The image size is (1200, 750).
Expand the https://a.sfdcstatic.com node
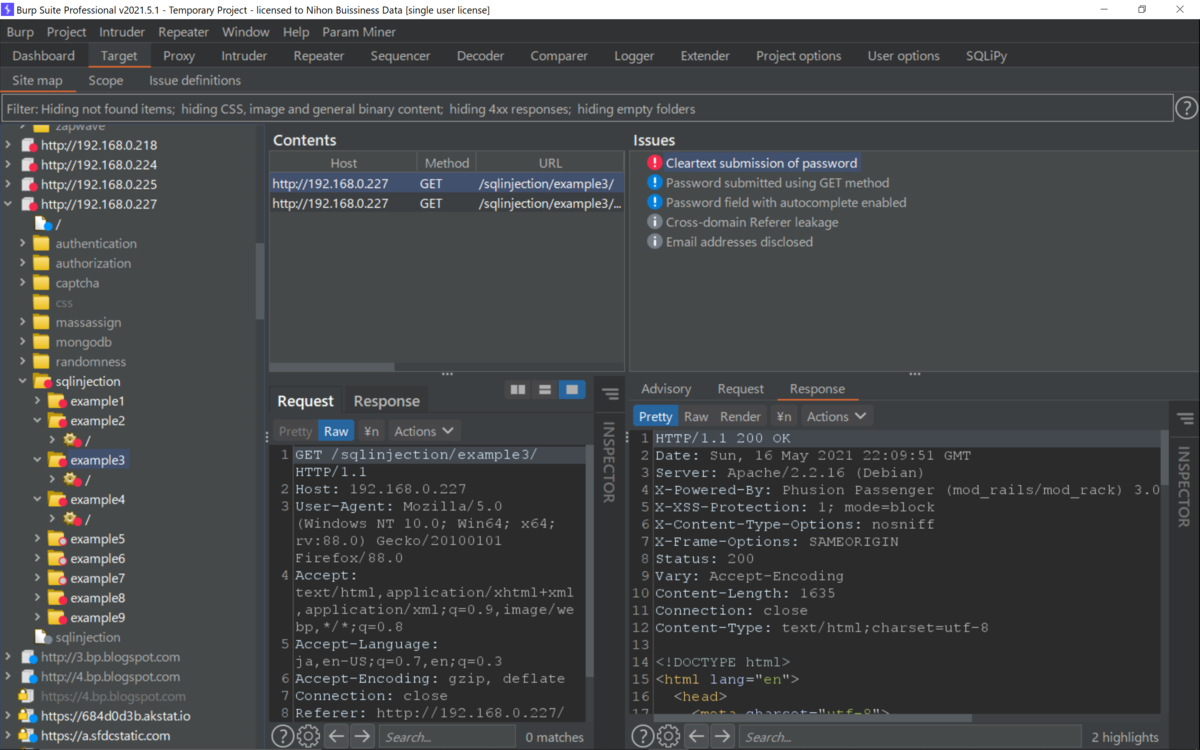(8, 736)
